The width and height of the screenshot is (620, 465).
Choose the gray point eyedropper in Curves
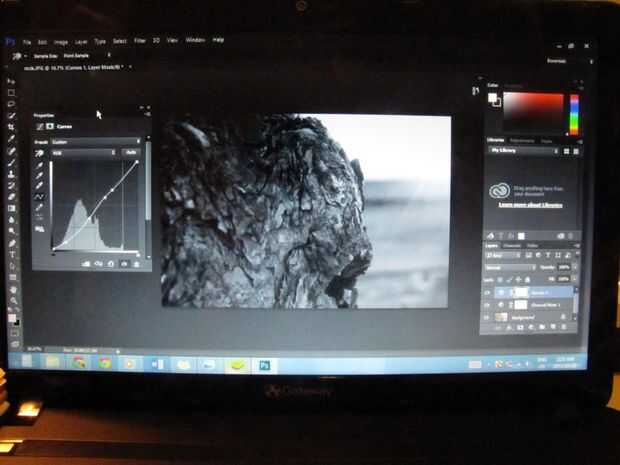pyautogui.click(x=40, y=175)
